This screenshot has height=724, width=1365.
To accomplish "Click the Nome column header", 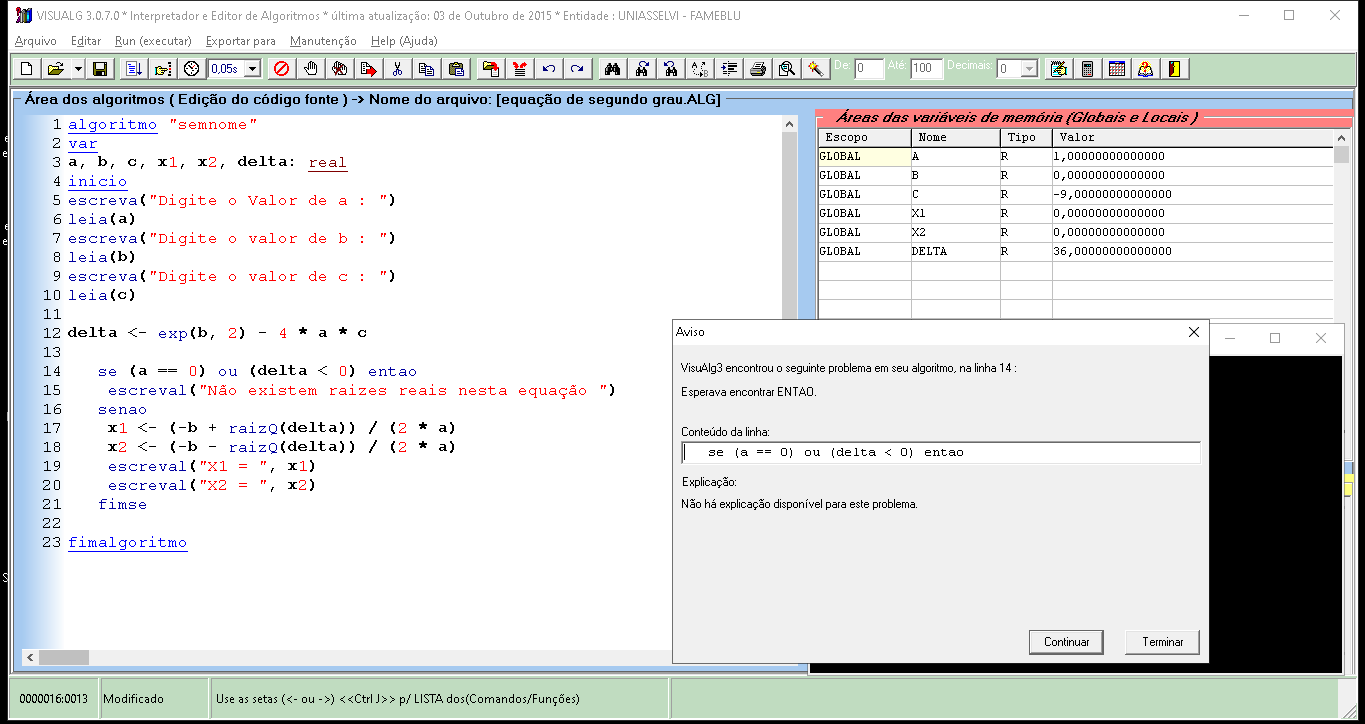I will point(956,137).
